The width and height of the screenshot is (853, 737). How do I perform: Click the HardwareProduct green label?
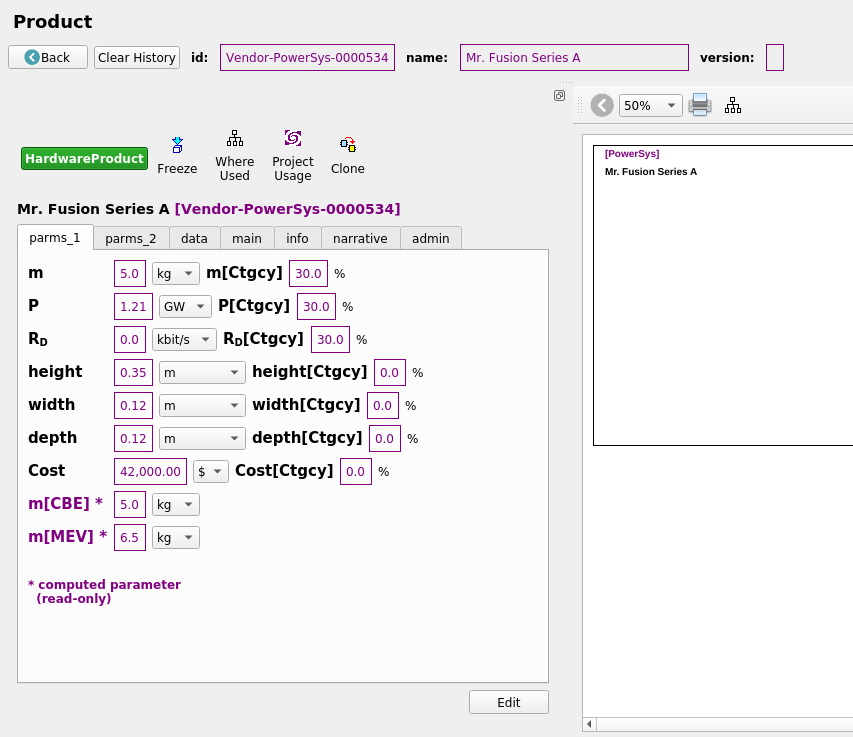click(84, 158)
